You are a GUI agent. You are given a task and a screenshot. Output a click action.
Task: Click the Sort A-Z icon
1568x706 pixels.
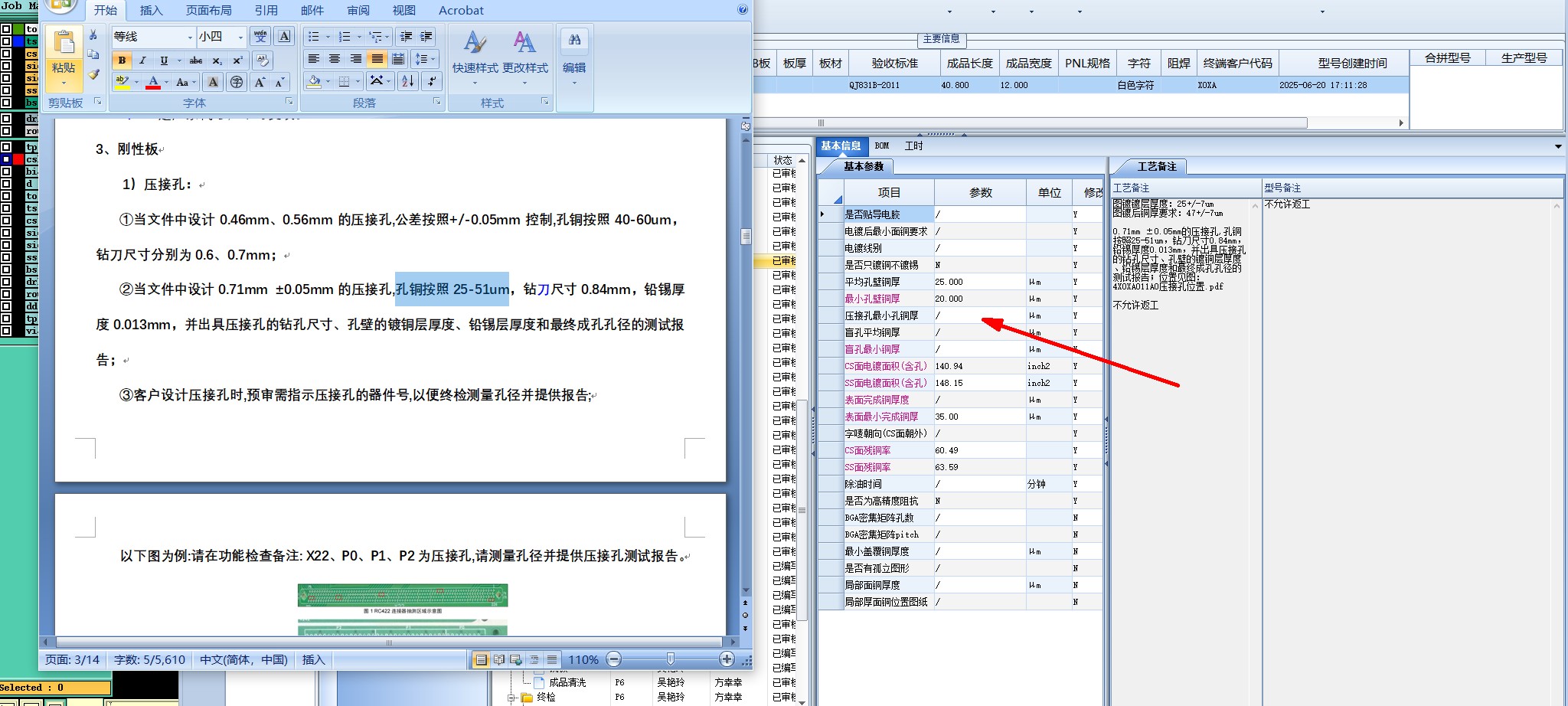(408, 81)
